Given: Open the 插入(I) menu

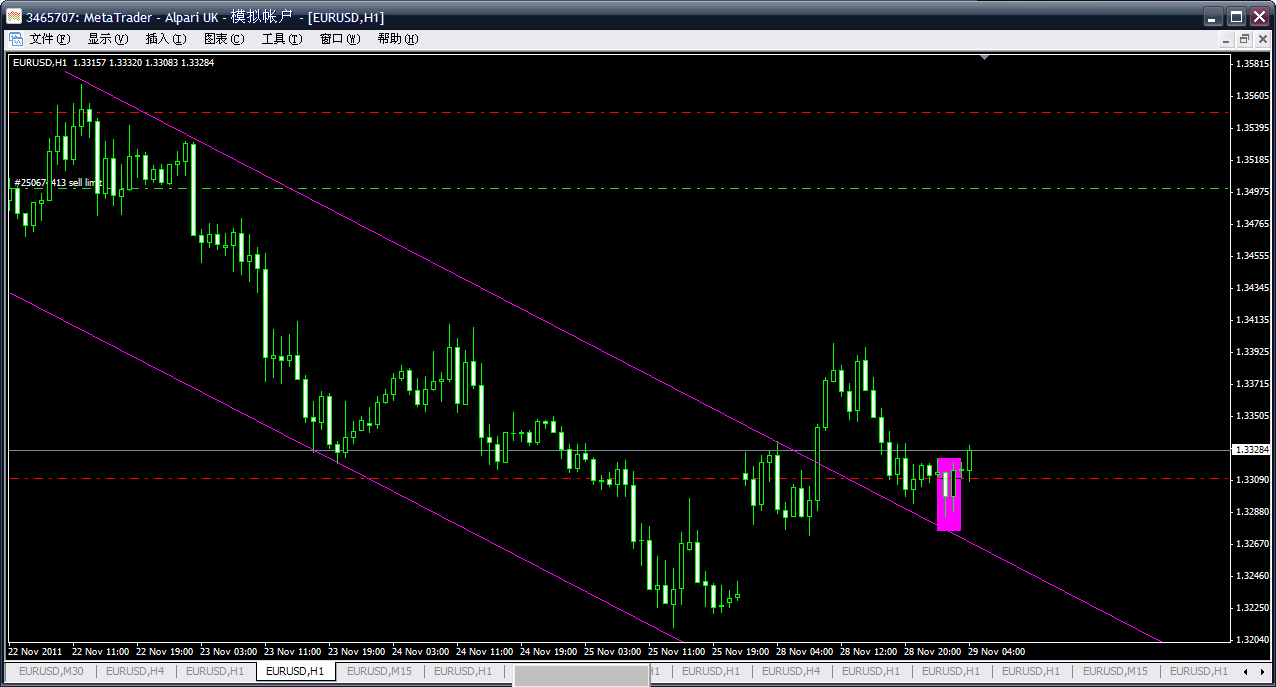Looking at the screenshot, I should point(166,39).
